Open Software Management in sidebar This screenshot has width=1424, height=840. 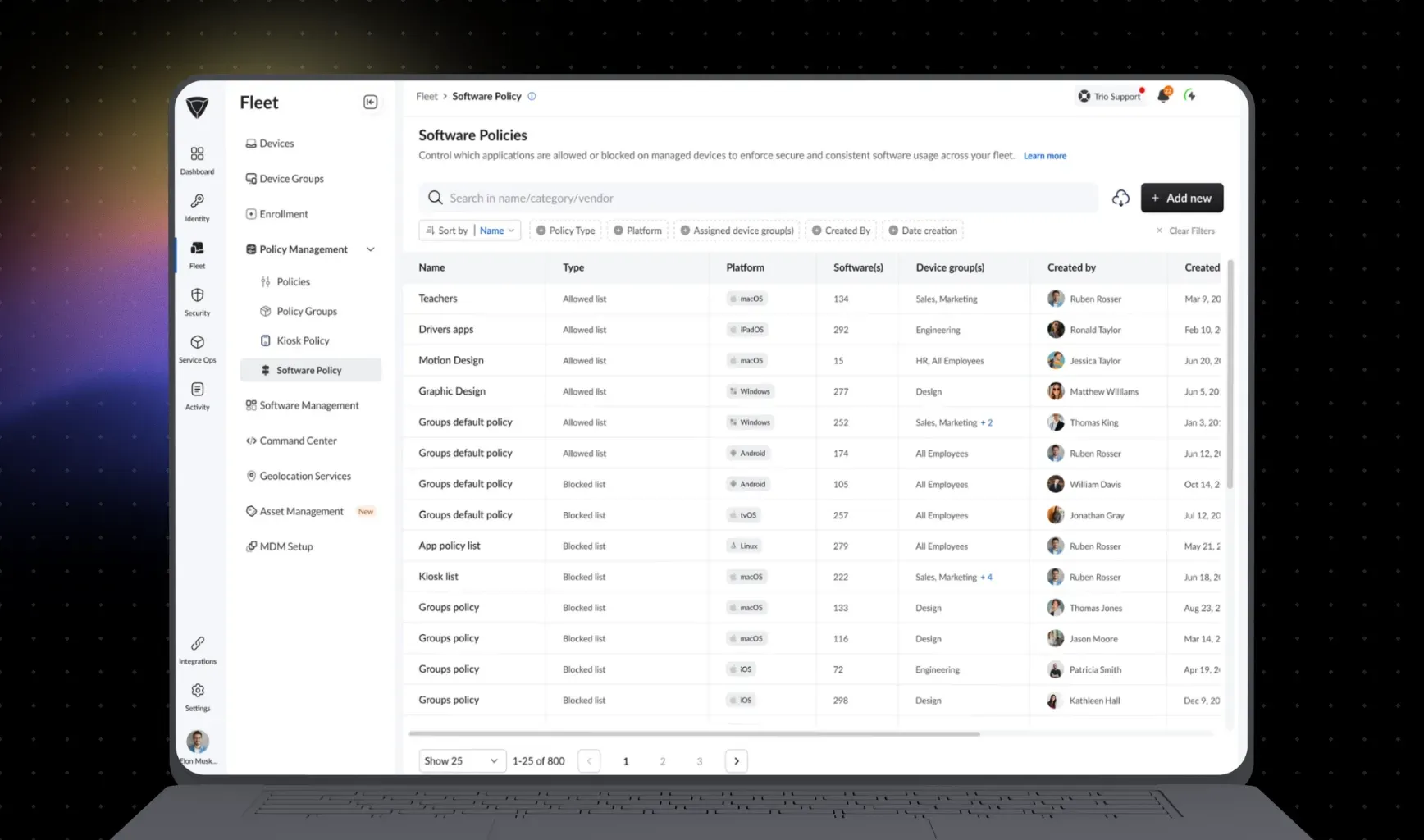click(302, 405)
